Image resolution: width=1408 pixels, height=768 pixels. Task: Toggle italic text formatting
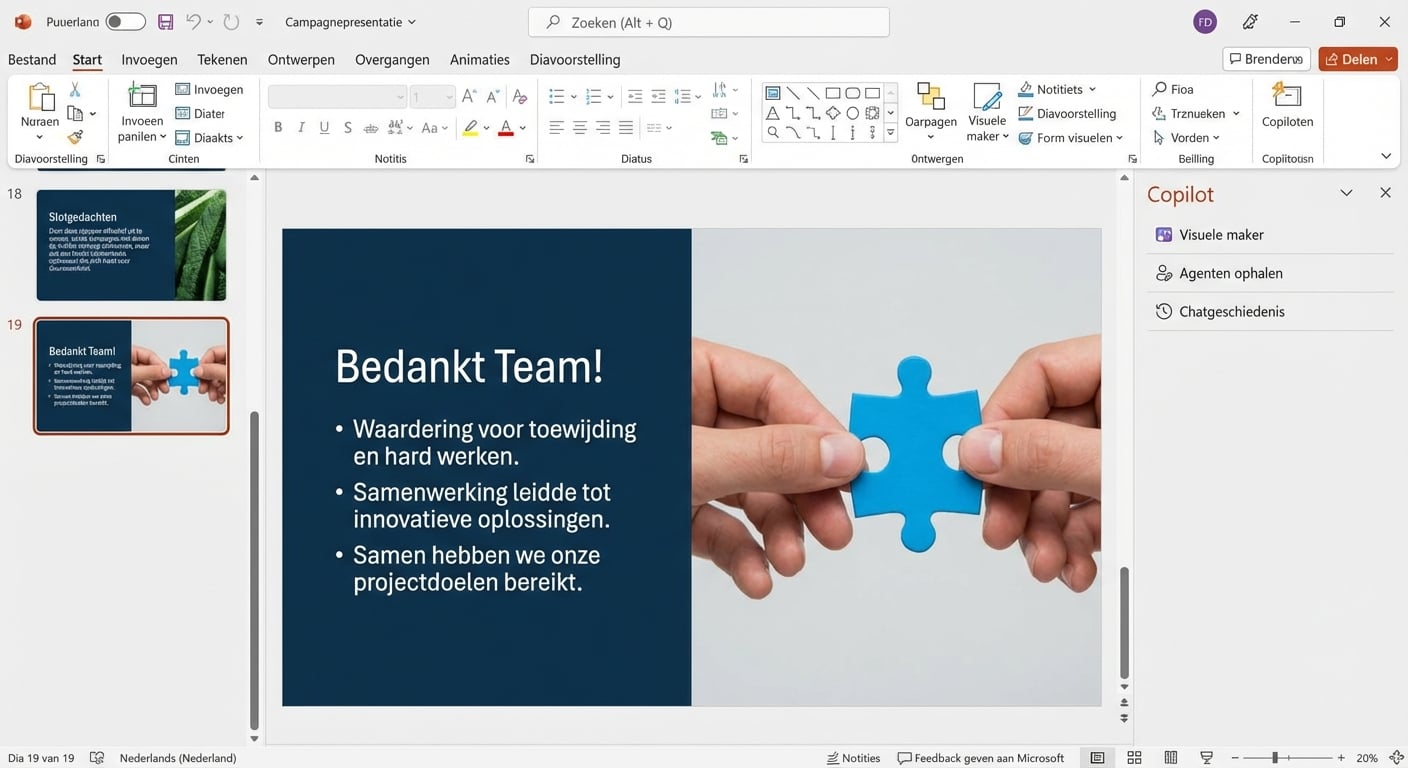(301, 127)
